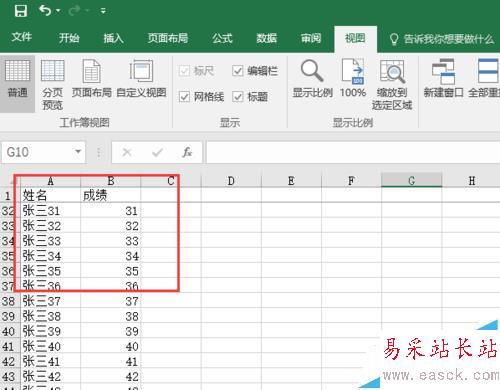This screenshot has width=500, height=390.
Task: Click cell with text 张三37
Action: tap(50, 301)
